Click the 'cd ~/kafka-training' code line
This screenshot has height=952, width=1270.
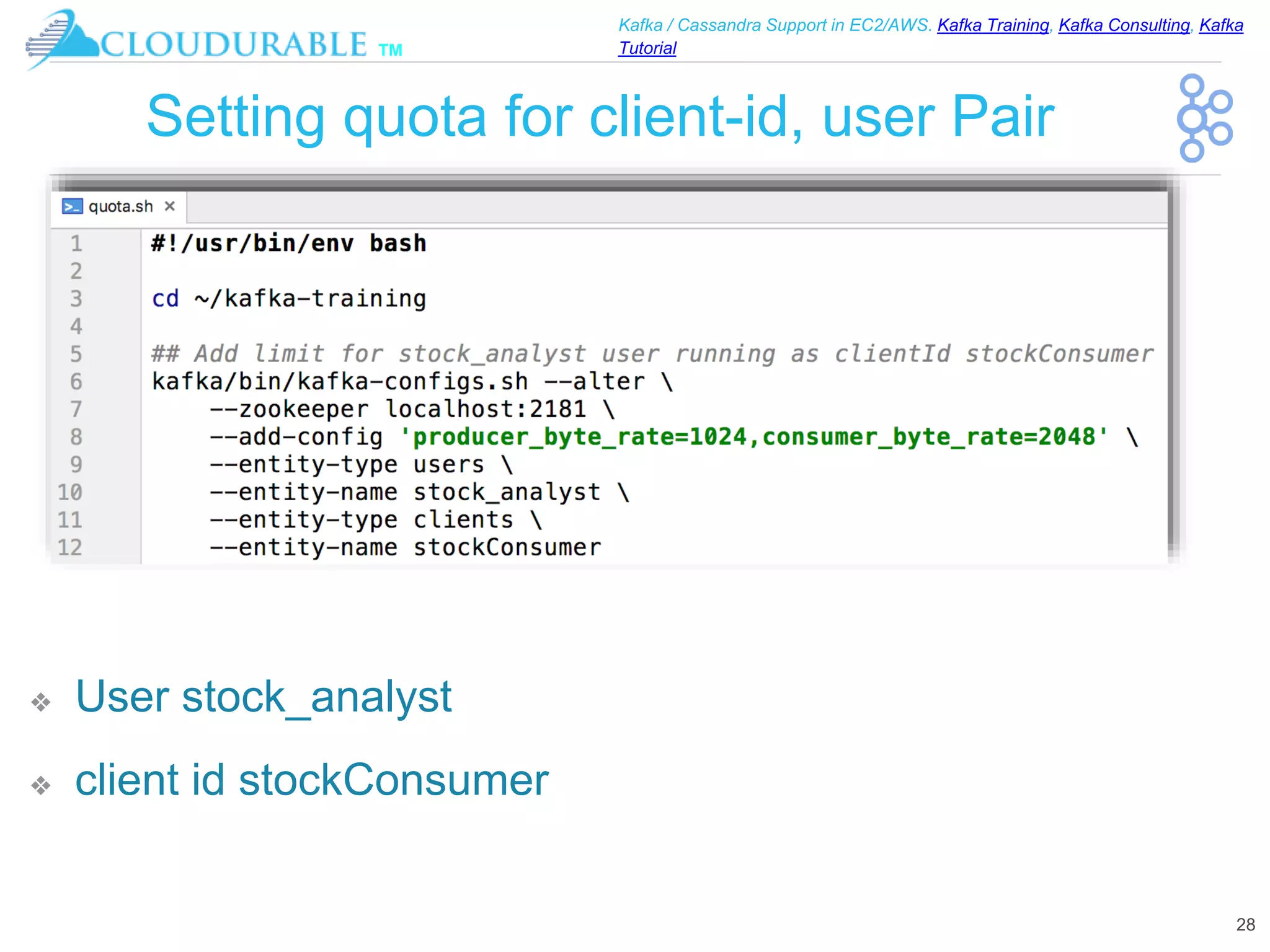pos(289,299)
